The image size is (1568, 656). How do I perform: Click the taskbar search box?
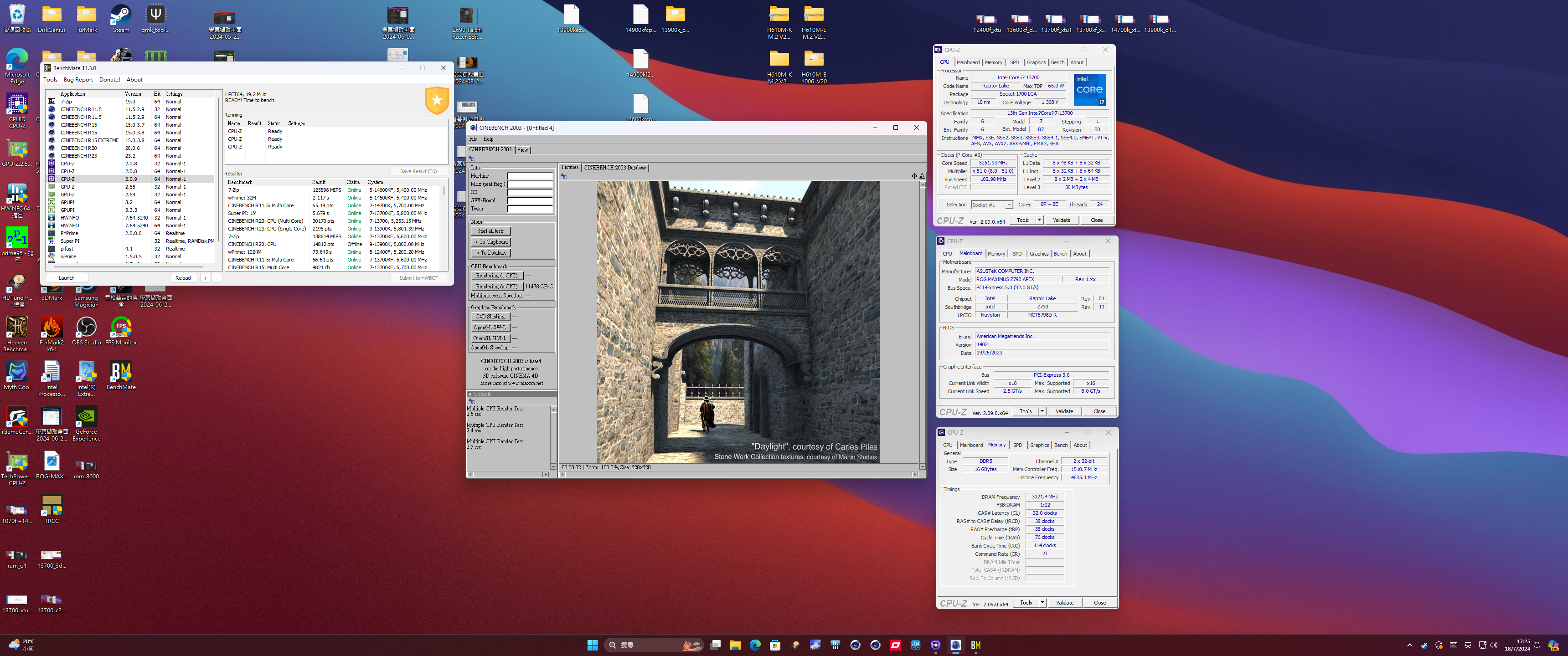coord(655,645)
